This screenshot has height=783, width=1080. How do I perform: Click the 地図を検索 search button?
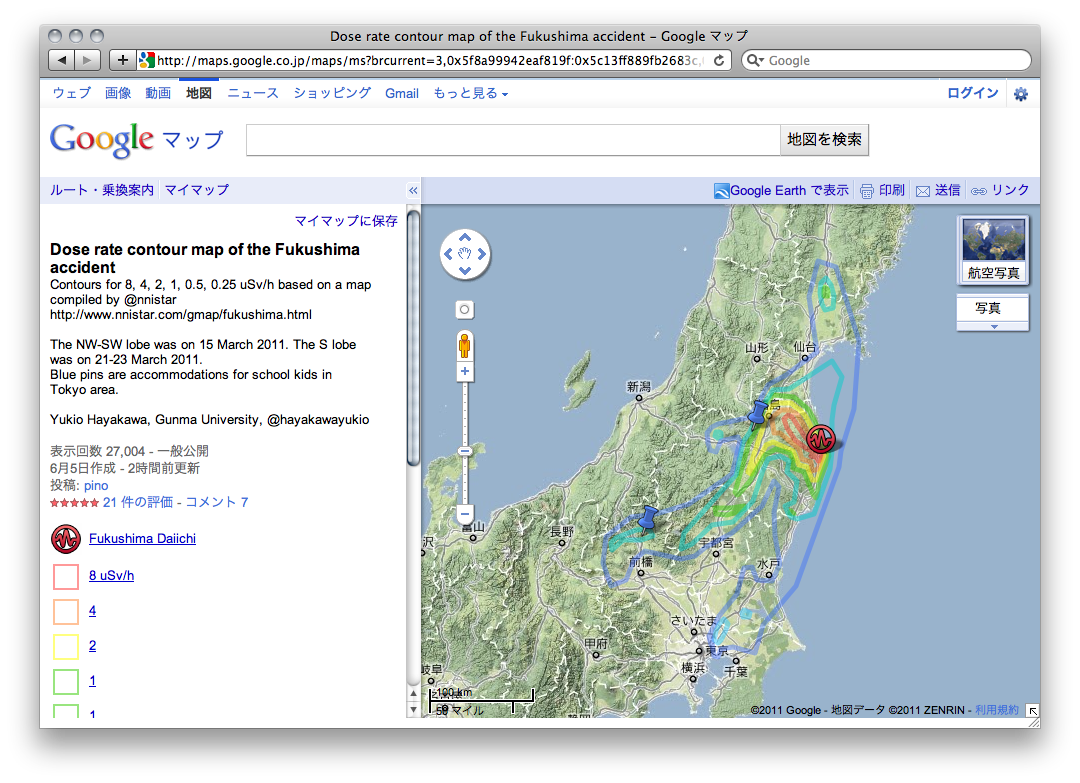click(x=824, y=139)
